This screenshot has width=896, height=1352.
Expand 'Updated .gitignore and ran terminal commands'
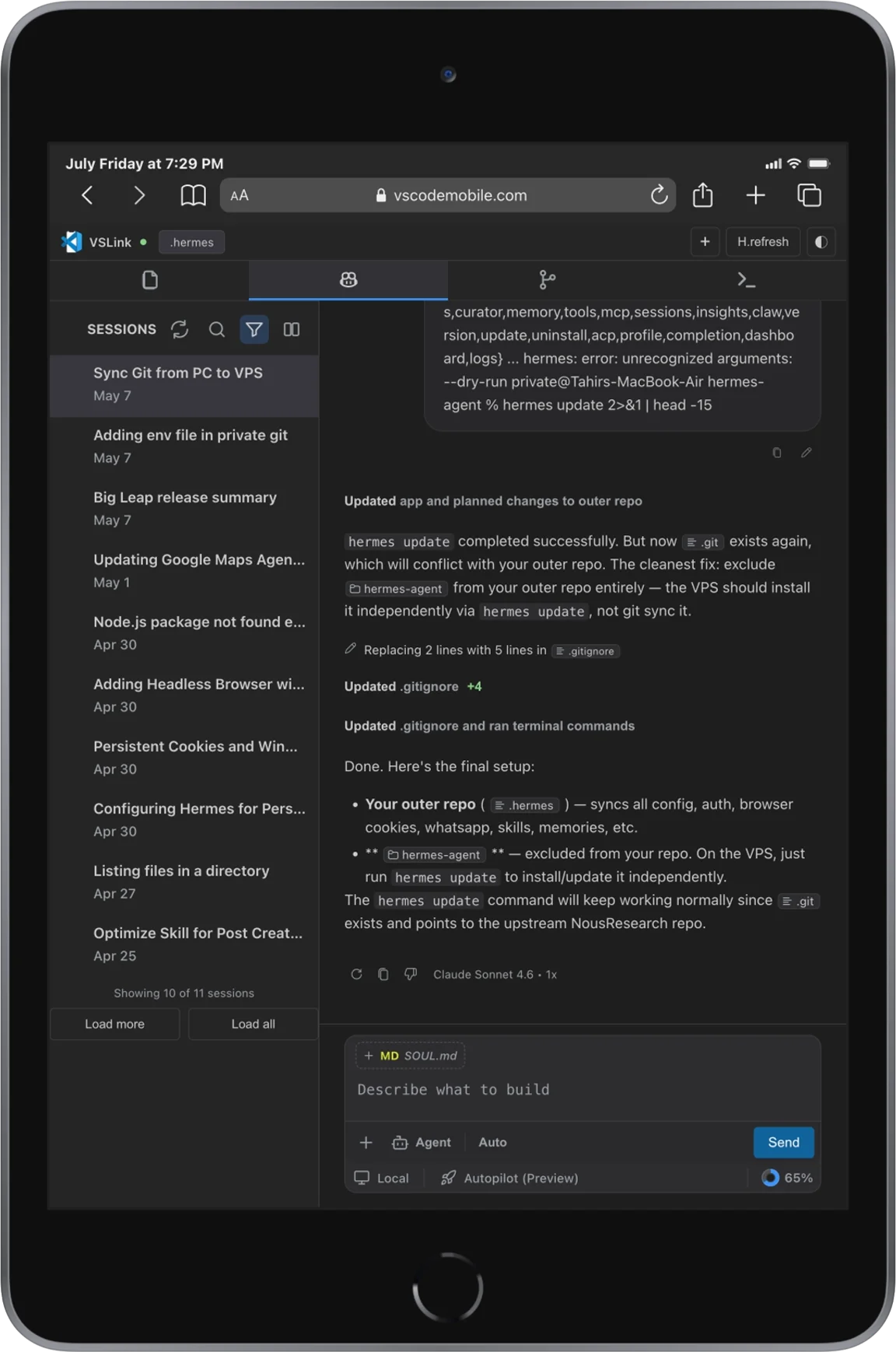click(489, 726)
